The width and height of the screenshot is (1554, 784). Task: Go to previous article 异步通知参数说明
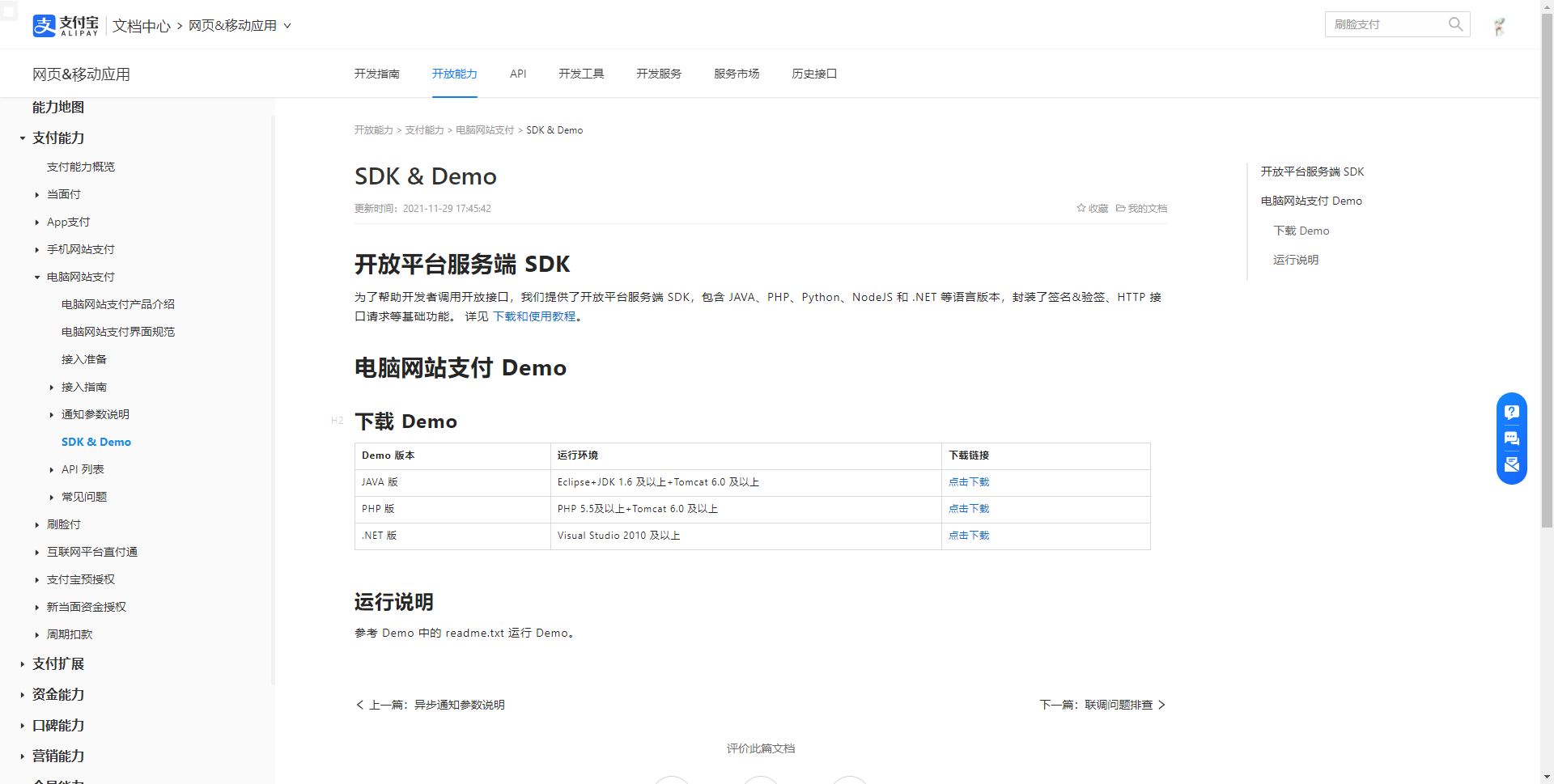(430, 705)
